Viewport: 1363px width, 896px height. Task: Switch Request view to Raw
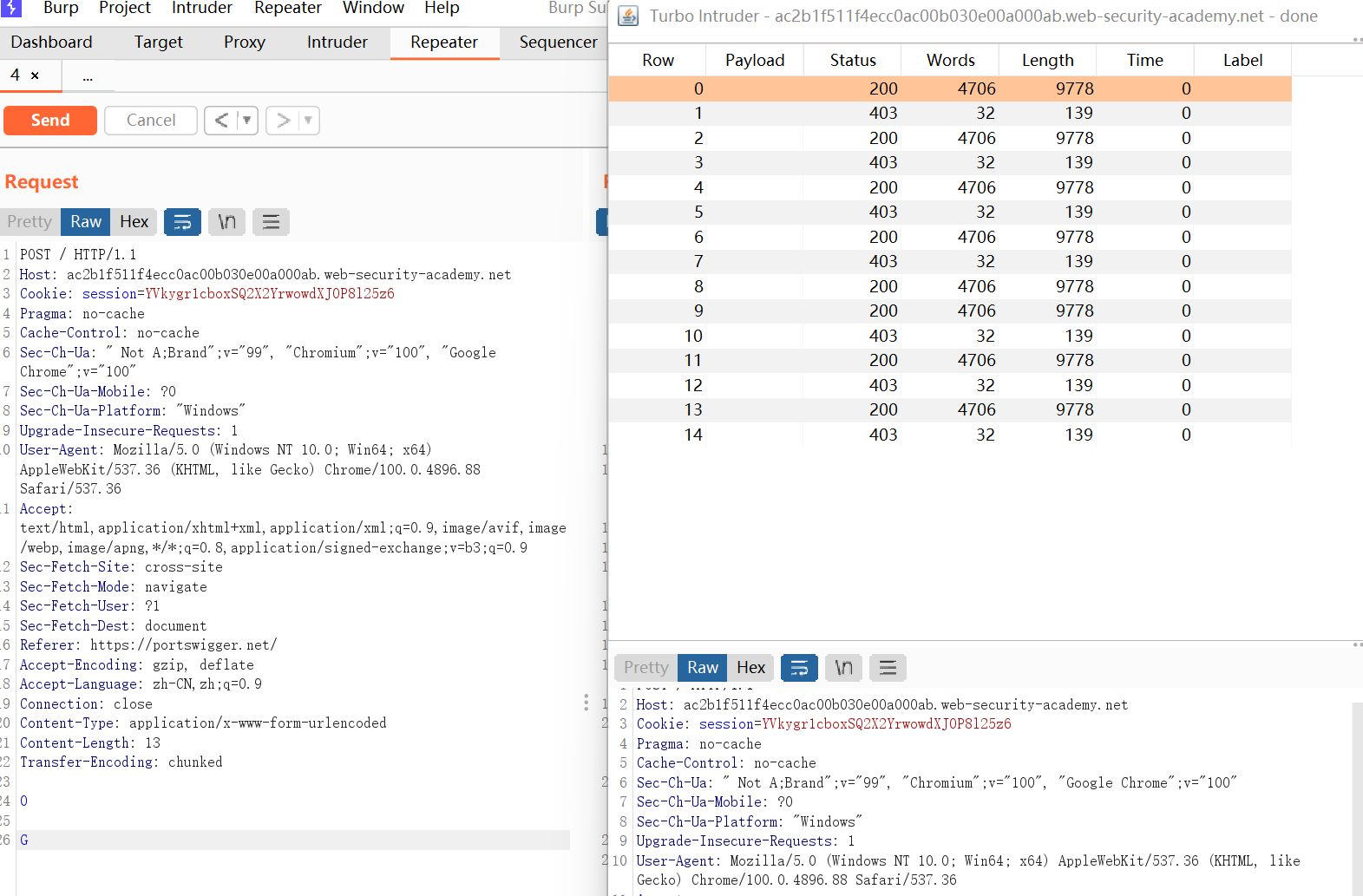pyautogui.click(x=86, y=222)
